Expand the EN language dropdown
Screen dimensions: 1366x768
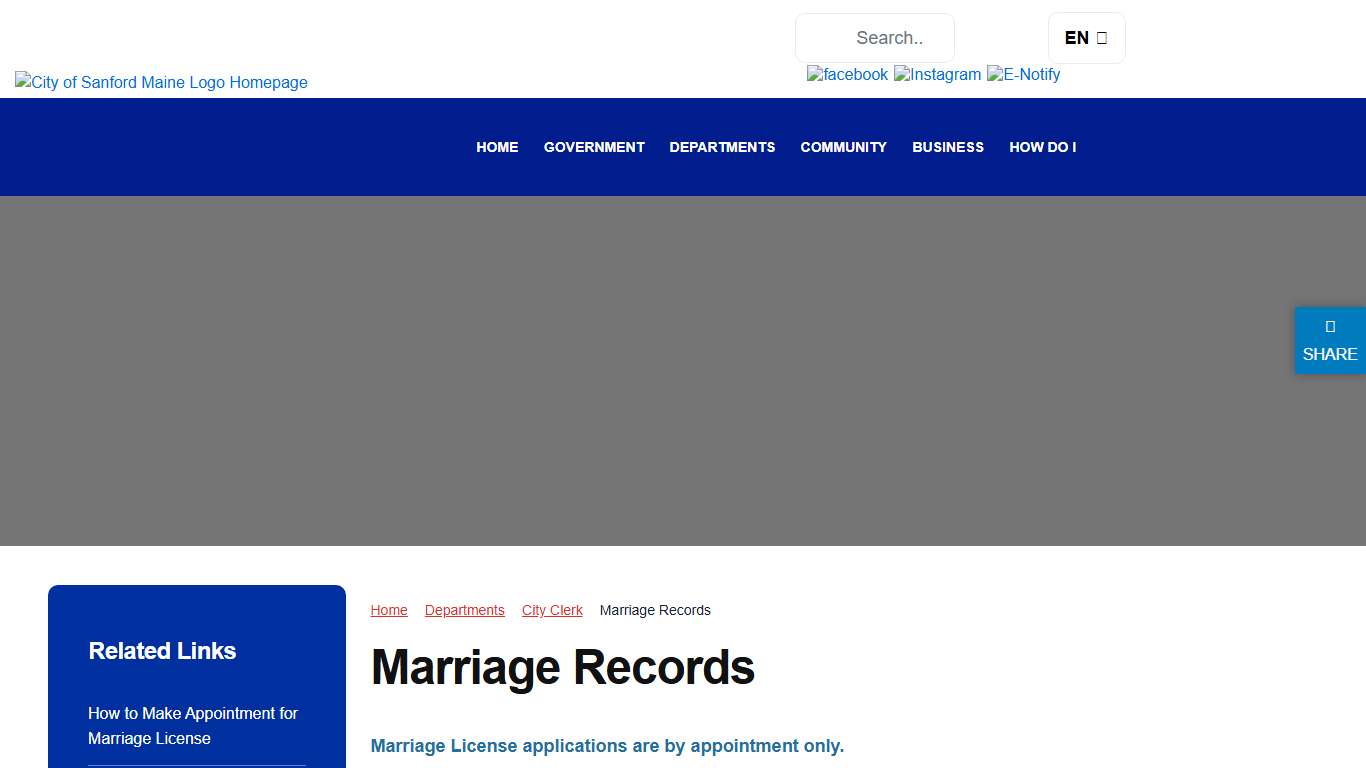(1086, 38)
